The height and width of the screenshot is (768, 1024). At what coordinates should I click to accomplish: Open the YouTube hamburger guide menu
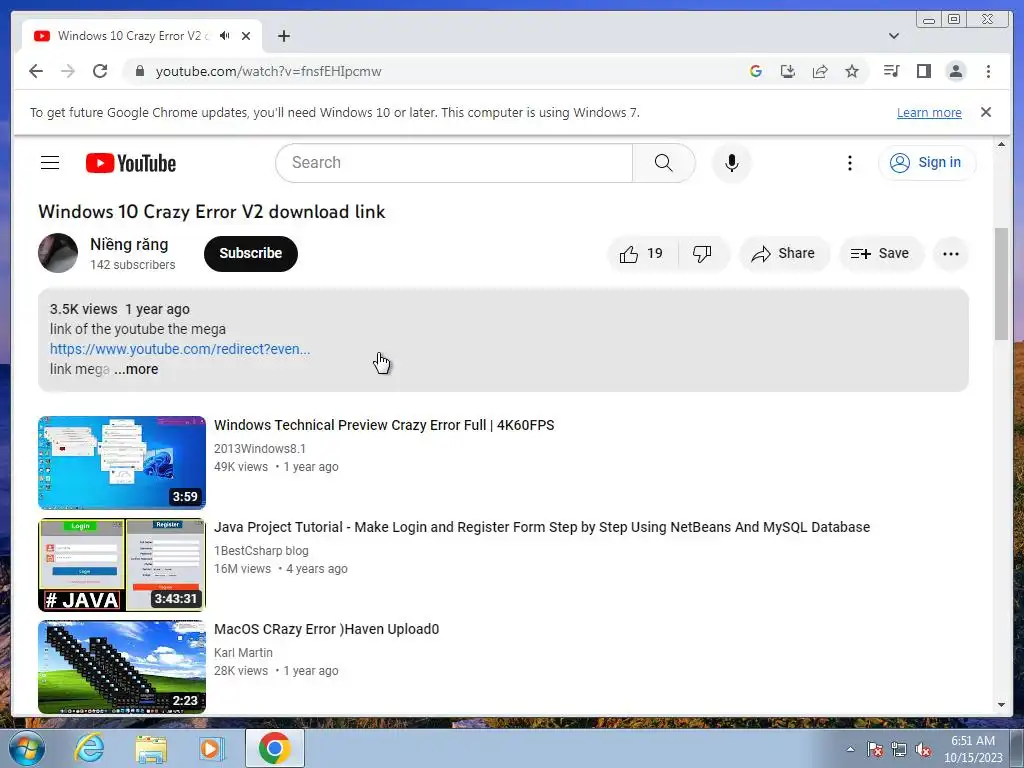click(50, 163)
